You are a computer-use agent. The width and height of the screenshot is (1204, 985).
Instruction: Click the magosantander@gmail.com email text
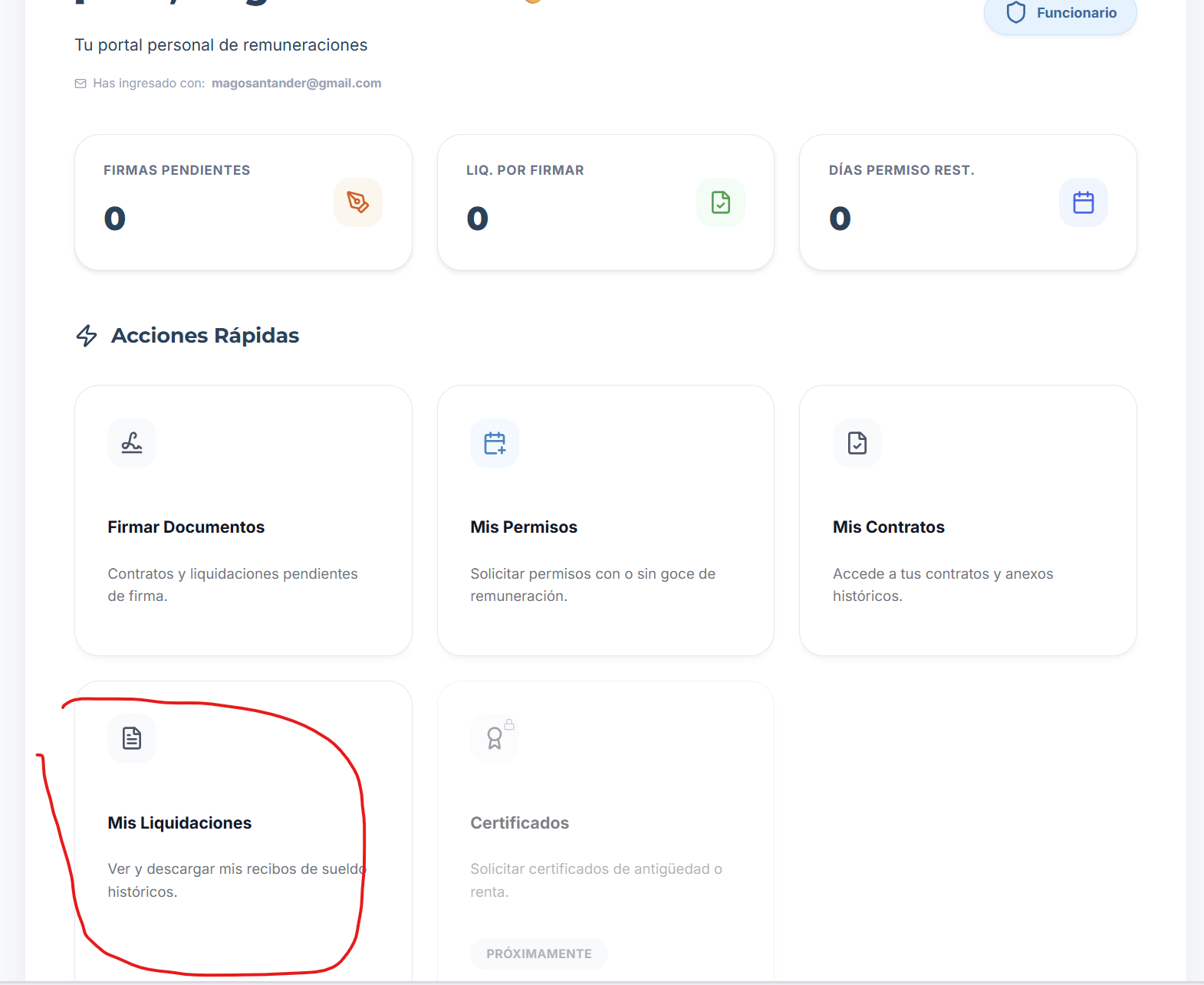[x=297, y=84]
